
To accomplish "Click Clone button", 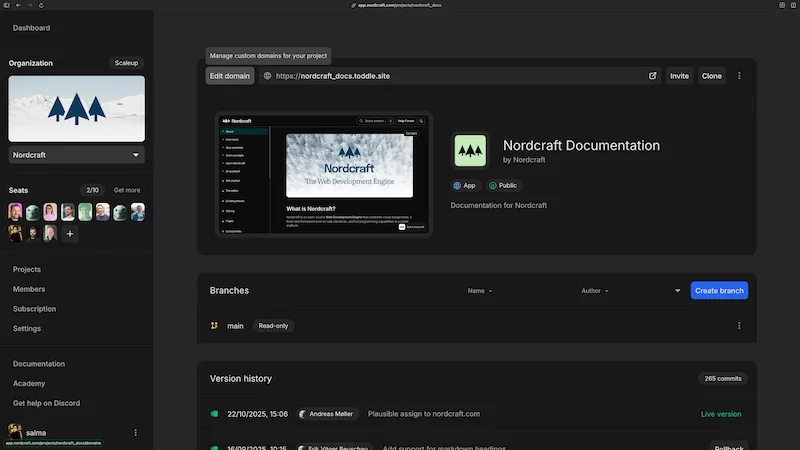I will [x=711, y=76].
